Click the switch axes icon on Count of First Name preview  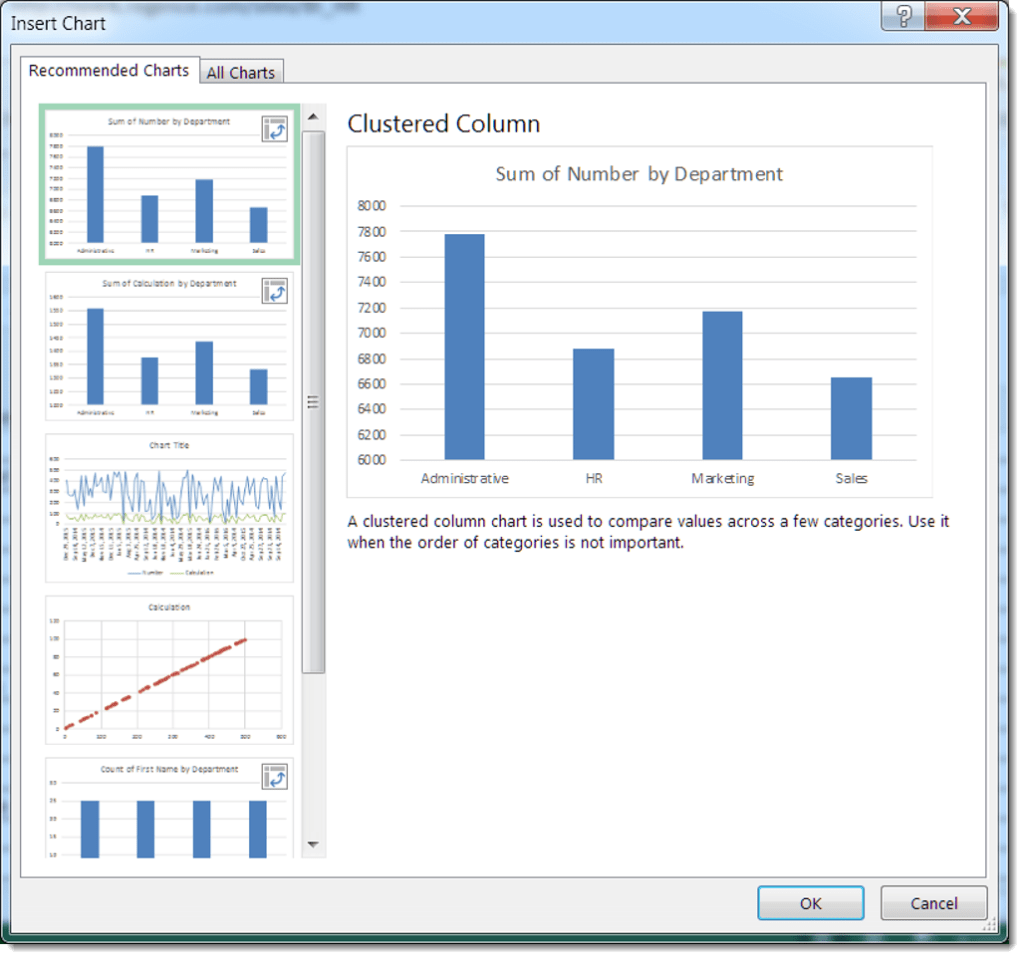click(x=275, y=775)
